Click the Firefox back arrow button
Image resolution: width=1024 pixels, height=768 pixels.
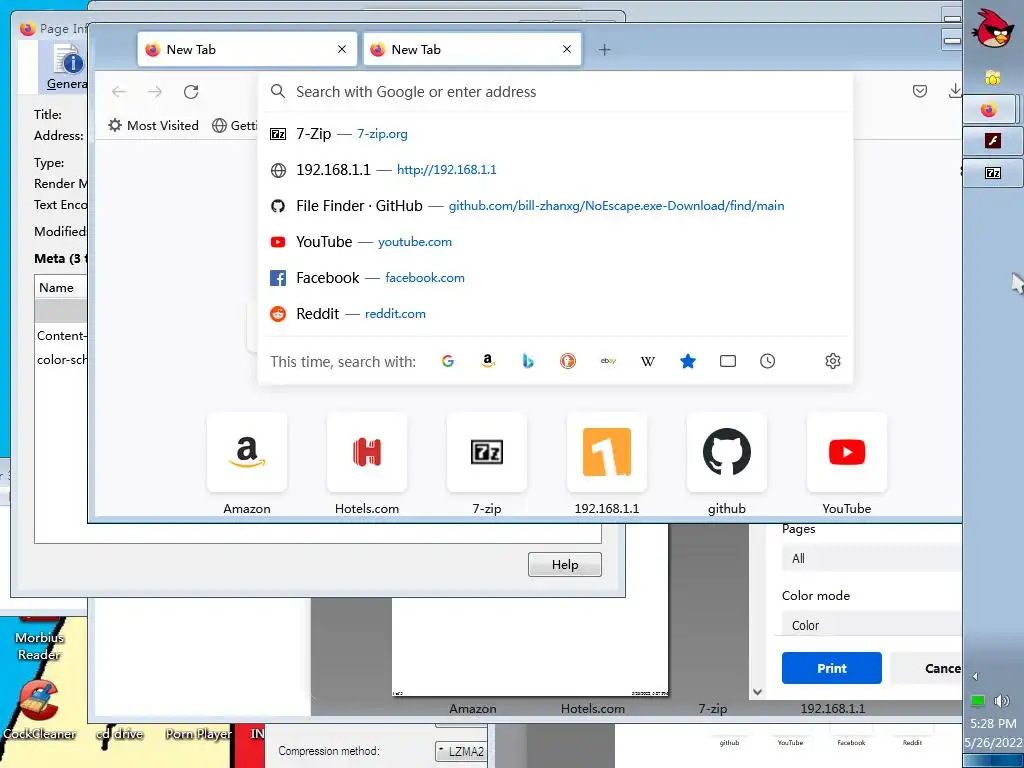click(119, 92)
